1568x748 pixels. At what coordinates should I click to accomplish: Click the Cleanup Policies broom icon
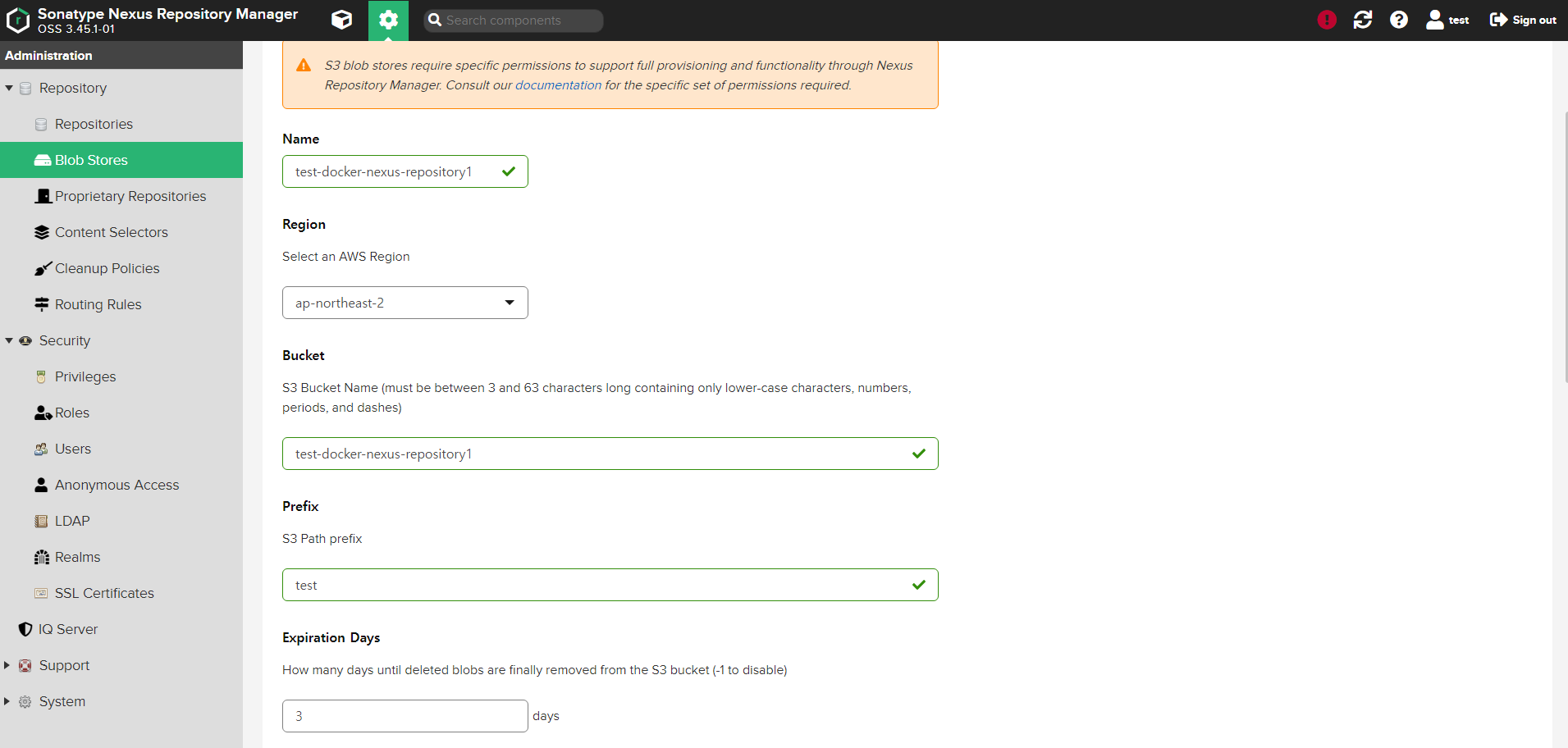43,268
